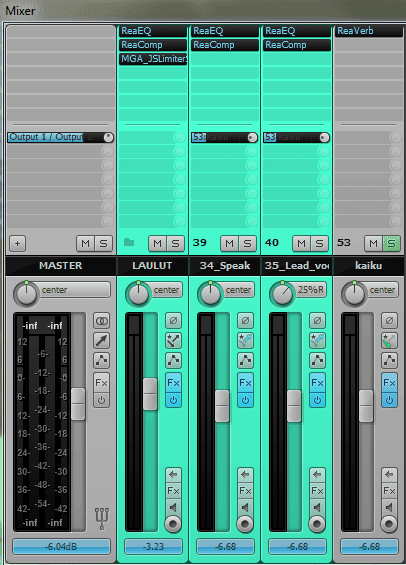Click the LAULUT folder icon
This screenshot has width=406, height=565.
[x=129, y=242]
